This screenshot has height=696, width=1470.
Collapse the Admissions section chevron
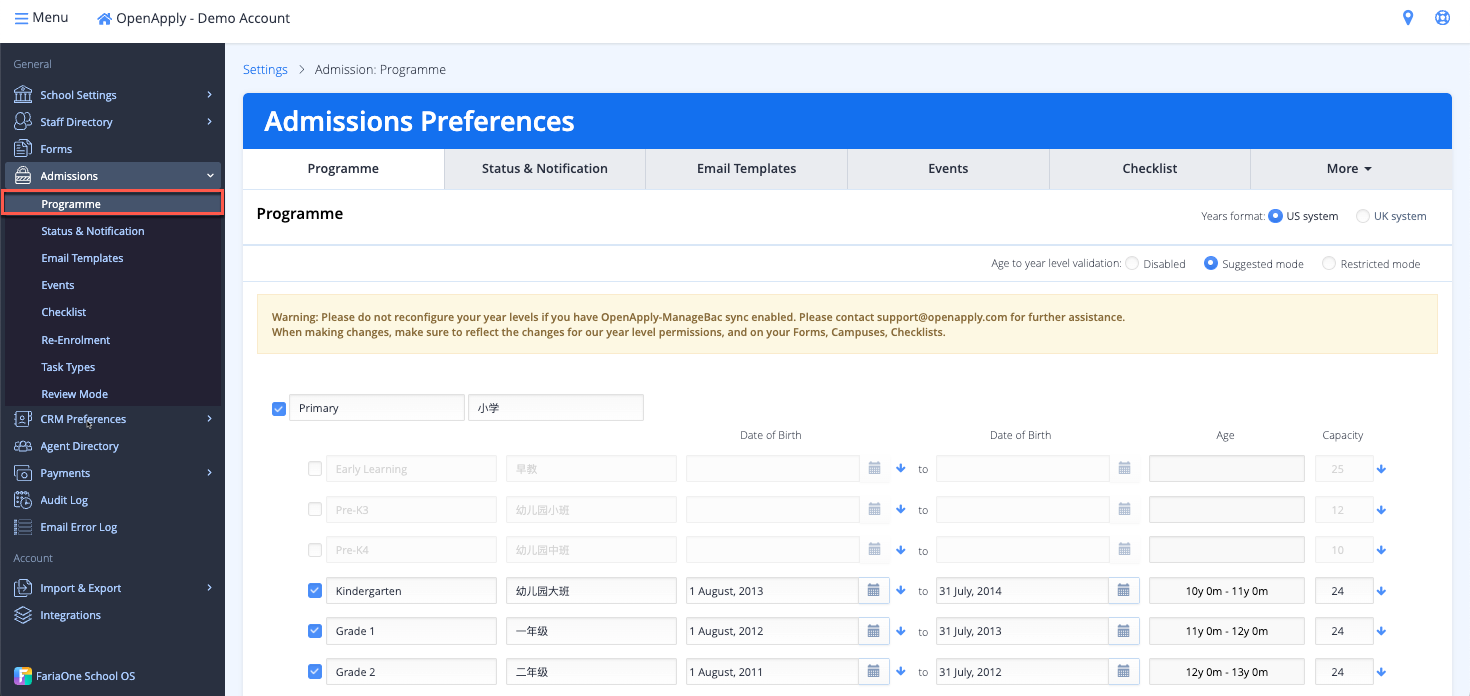(210, 176)
